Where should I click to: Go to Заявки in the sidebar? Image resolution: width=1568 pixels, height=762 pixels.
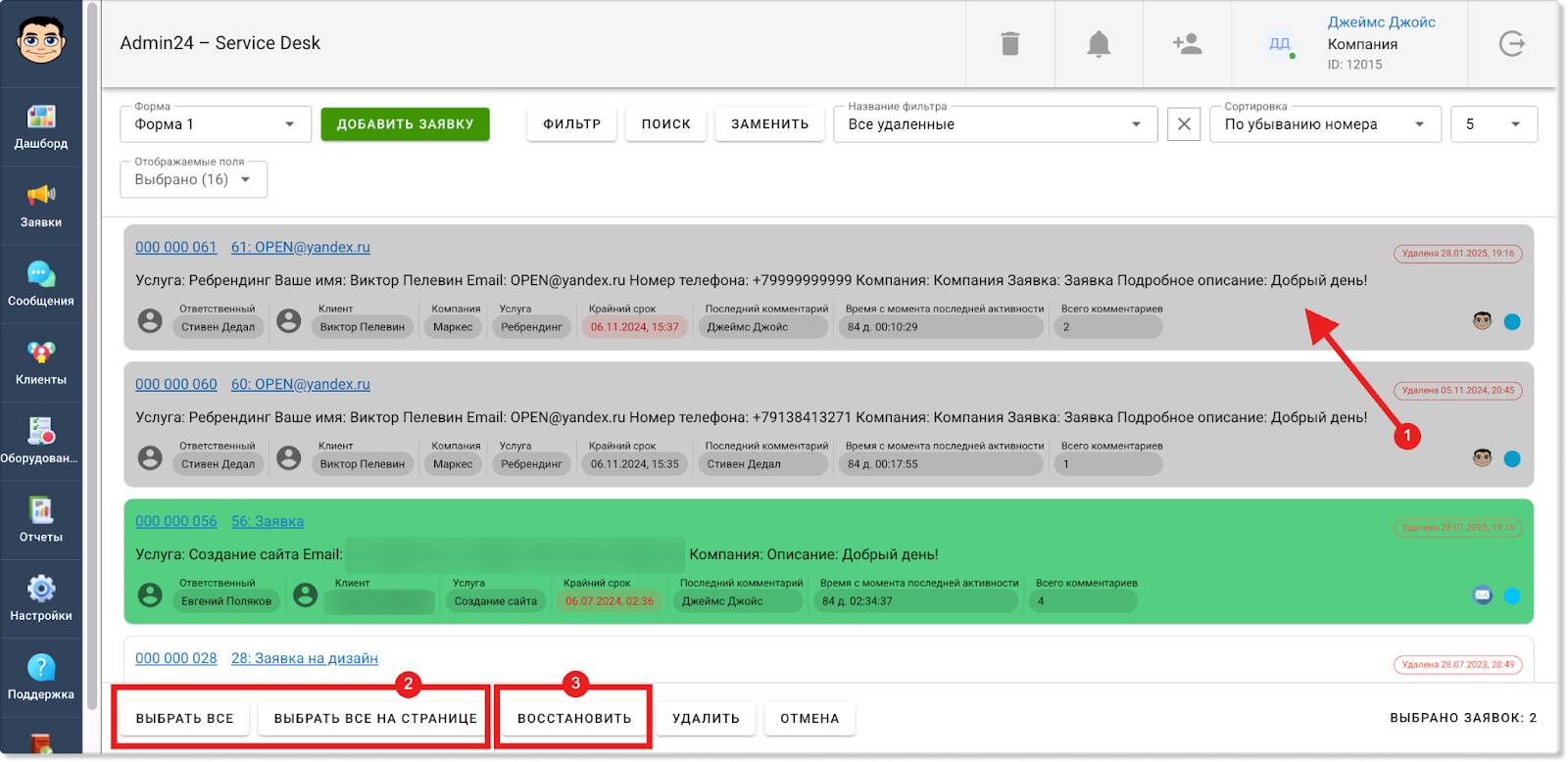click(41, 206)
